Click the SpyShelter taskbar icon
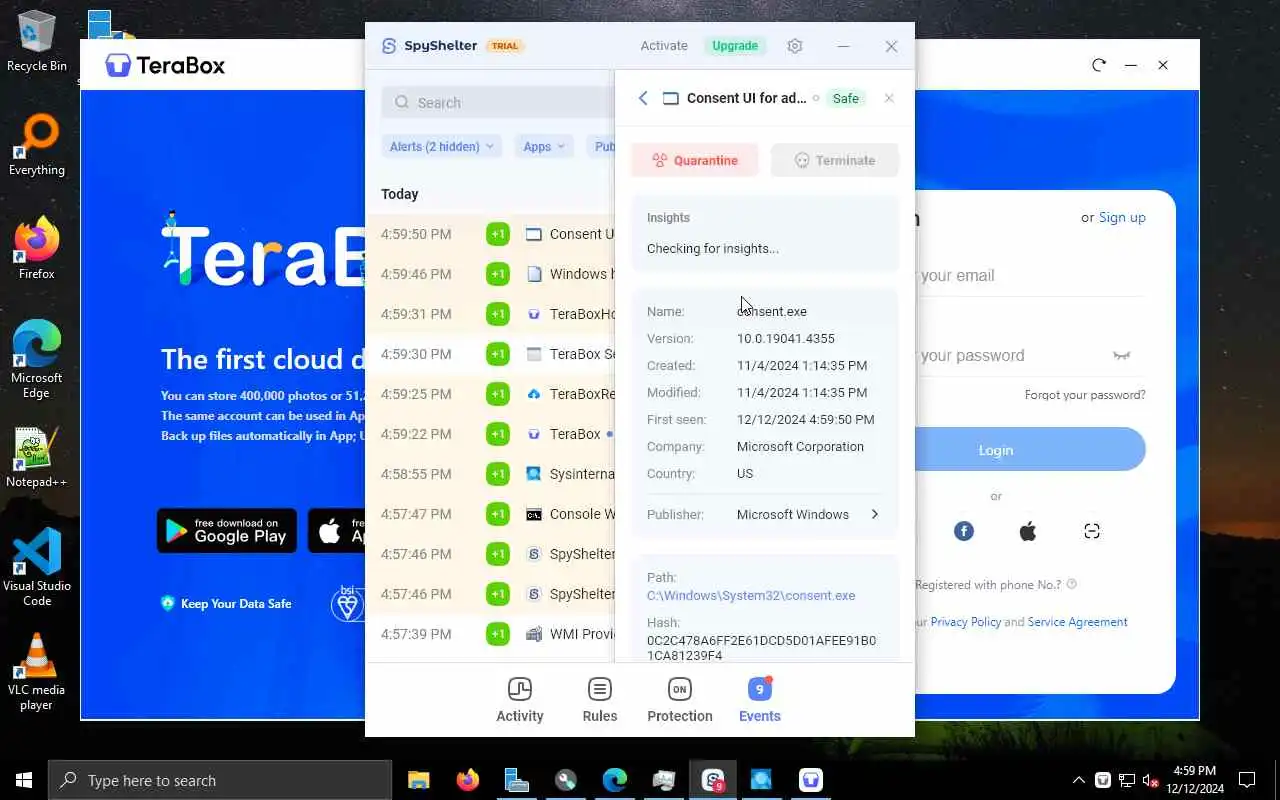The image size is (1280, 800). pos(713,780)
